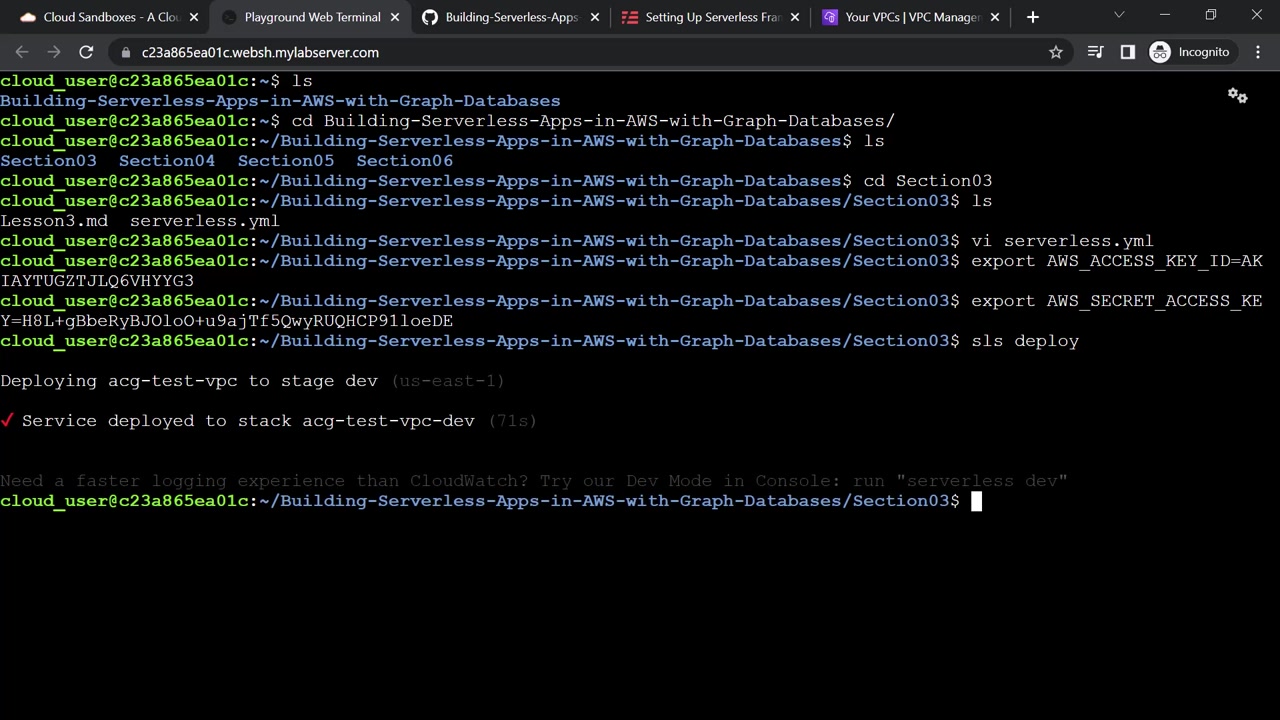Click the 'sls deploy' command text

pos(1025,341)
